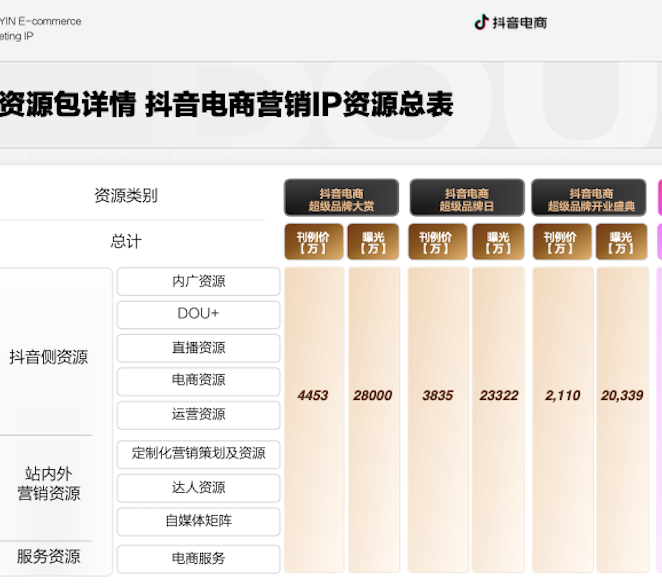Click the Douyin logo icon at top

[x=481, y=22]
